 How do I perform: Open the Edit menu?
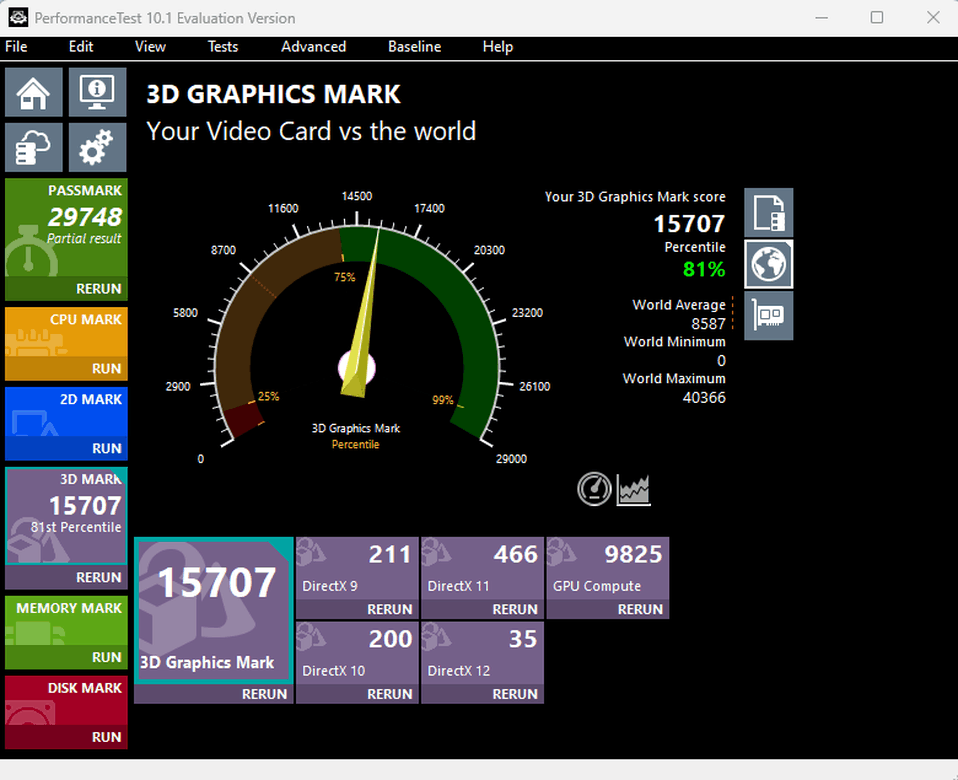tap(81, 47)
